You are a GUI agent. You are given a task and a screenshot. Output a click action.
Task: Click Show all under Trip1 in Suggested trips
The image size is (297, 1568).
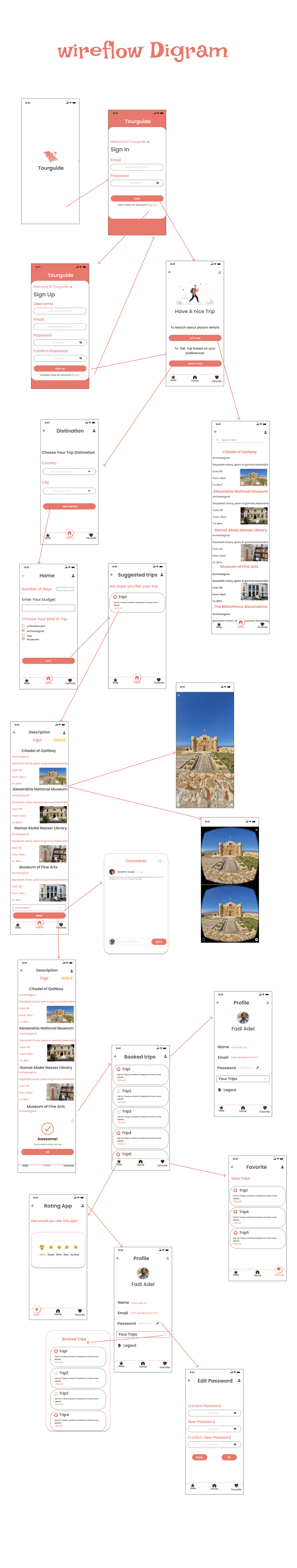click(118, 608)
